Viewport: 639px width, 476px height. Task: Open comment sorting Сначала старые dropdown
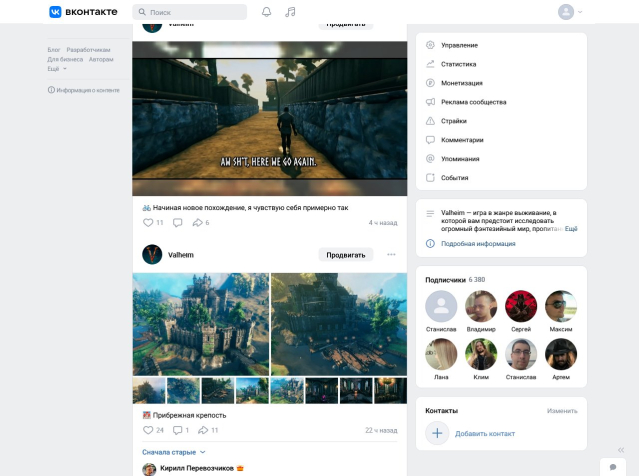[x=173, y=452]
